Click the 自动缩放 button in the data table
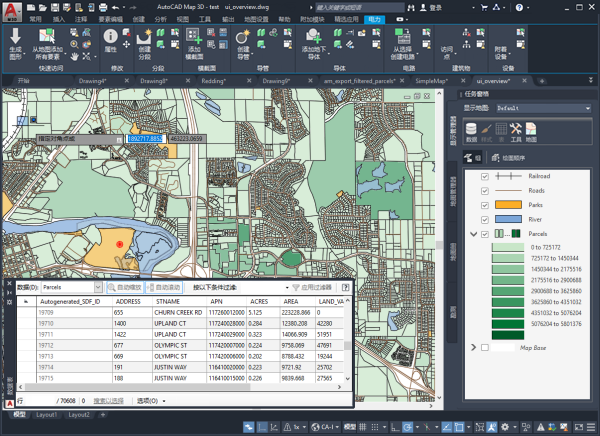This screenshot has height=436, width=600. click(125, 287)
